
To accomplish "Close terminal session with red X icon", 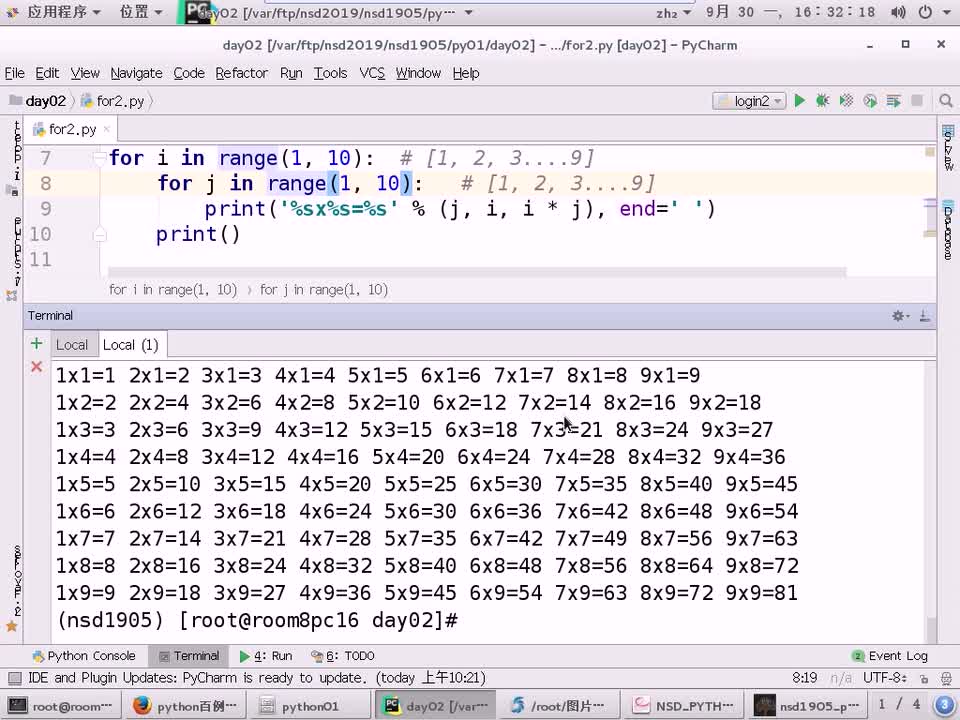I will tap(36, 367).
